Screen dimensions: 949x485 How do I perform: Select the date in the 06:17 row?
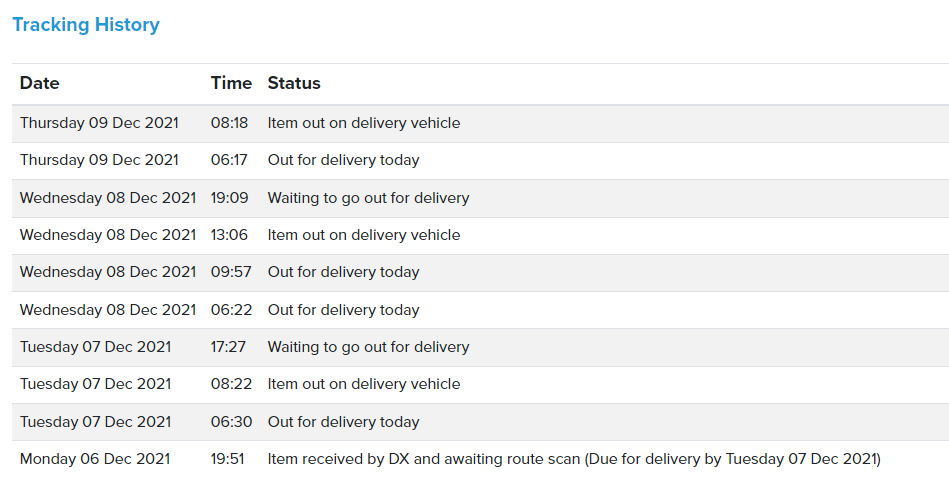(99, 160)
